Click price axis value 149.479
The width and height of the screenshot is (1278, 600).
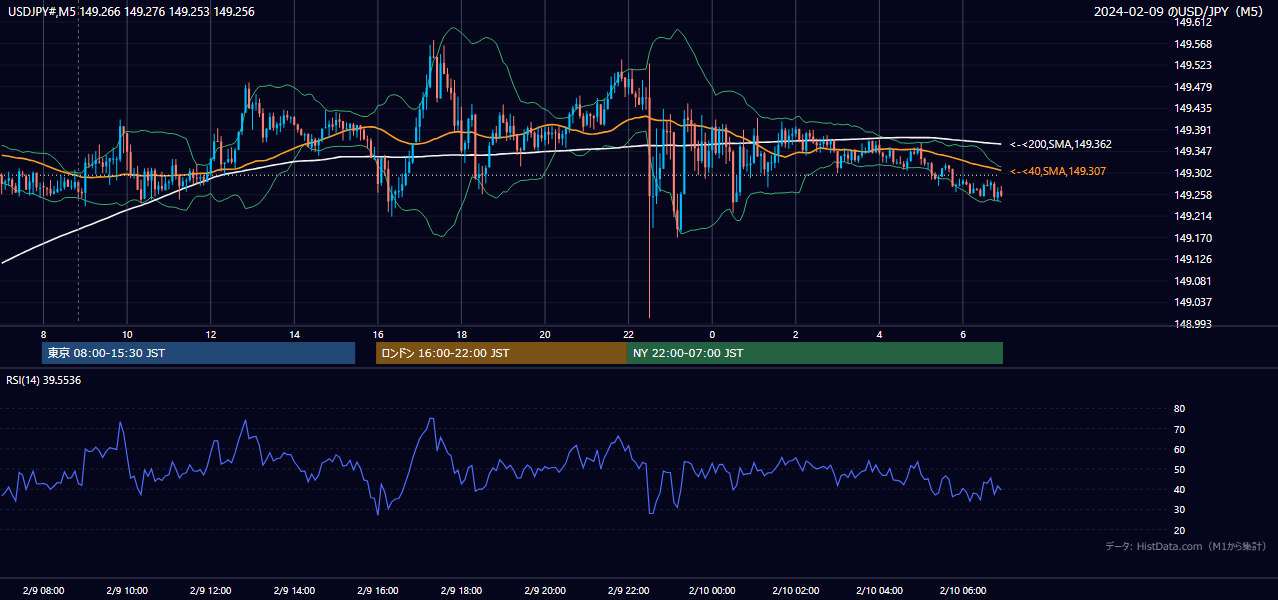coord(1194,87)
